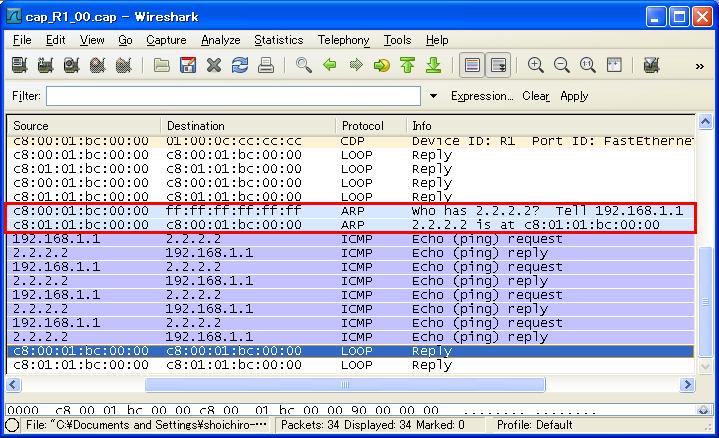Open the filter Expression dialog
This screenshot has height=438, width=719.
pyautogui.click(x=482, y=96)
